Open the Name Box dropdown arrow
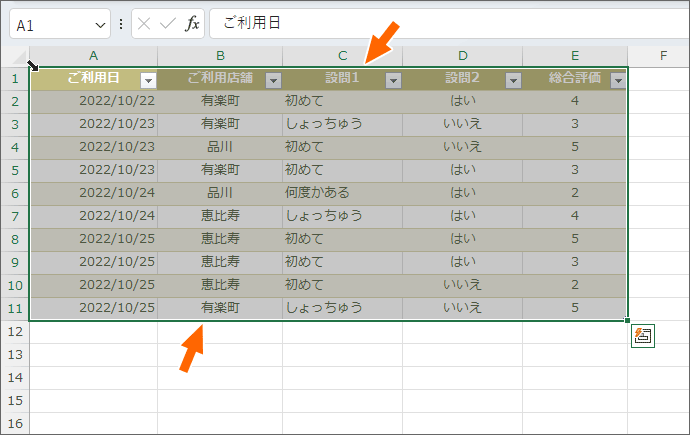Viewport: 690px width, 435px height. tap(100, 25)
